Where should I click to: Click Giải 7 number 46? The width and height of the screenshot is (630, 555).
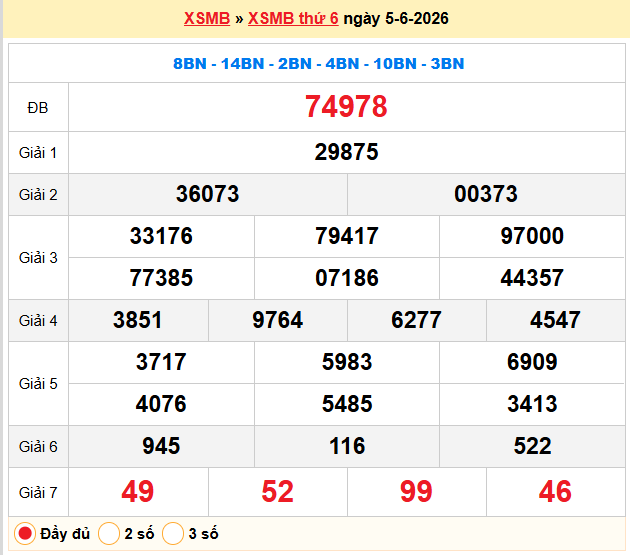555,492
